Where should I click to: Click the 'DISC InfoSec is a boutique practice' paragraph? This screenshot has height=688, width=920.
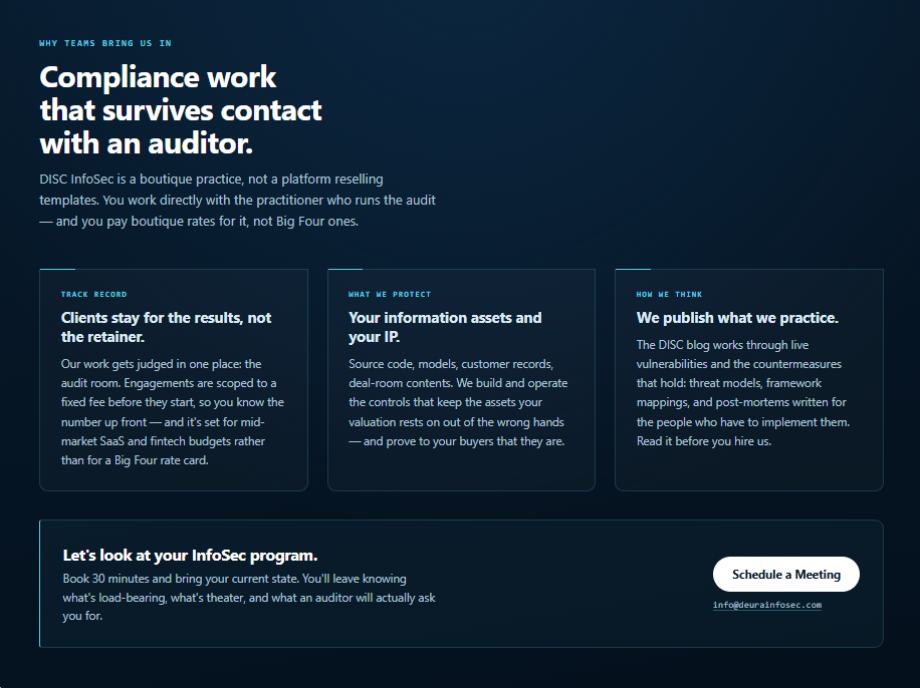pyautogui.click(x=237, y=200)
